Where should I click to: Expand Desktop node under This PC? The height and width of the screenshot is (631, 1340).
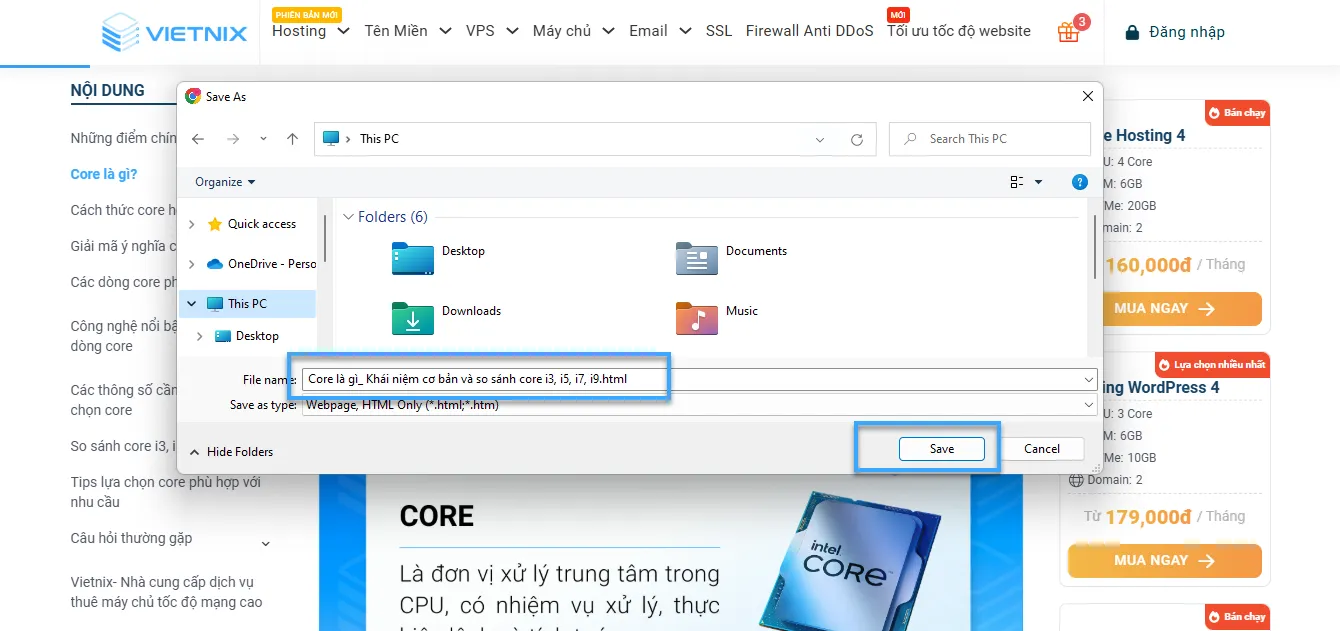click(201, 336)
